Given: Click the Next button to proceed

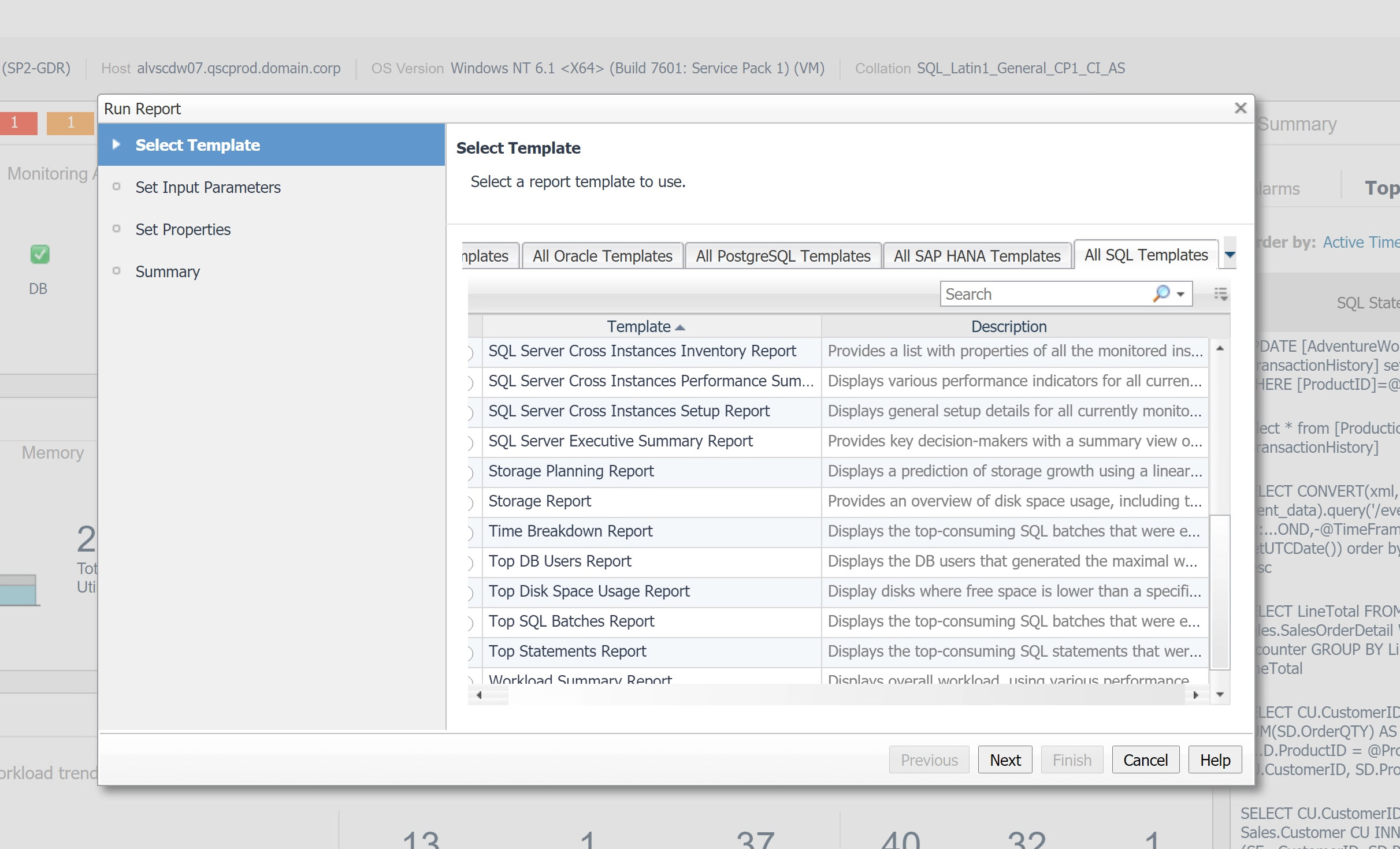Looking at the screenshot, I should tap(1004, 760).
